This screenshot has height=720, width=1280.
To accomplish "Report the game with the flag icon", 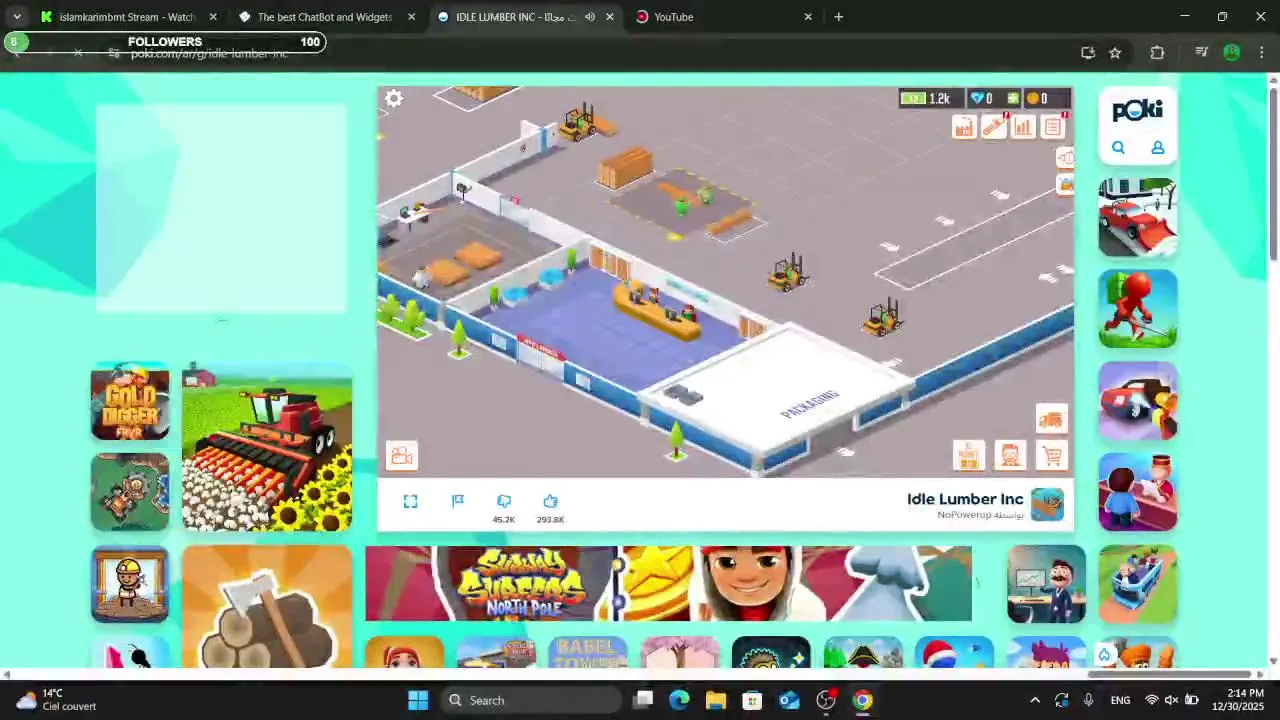I will 458,501.
